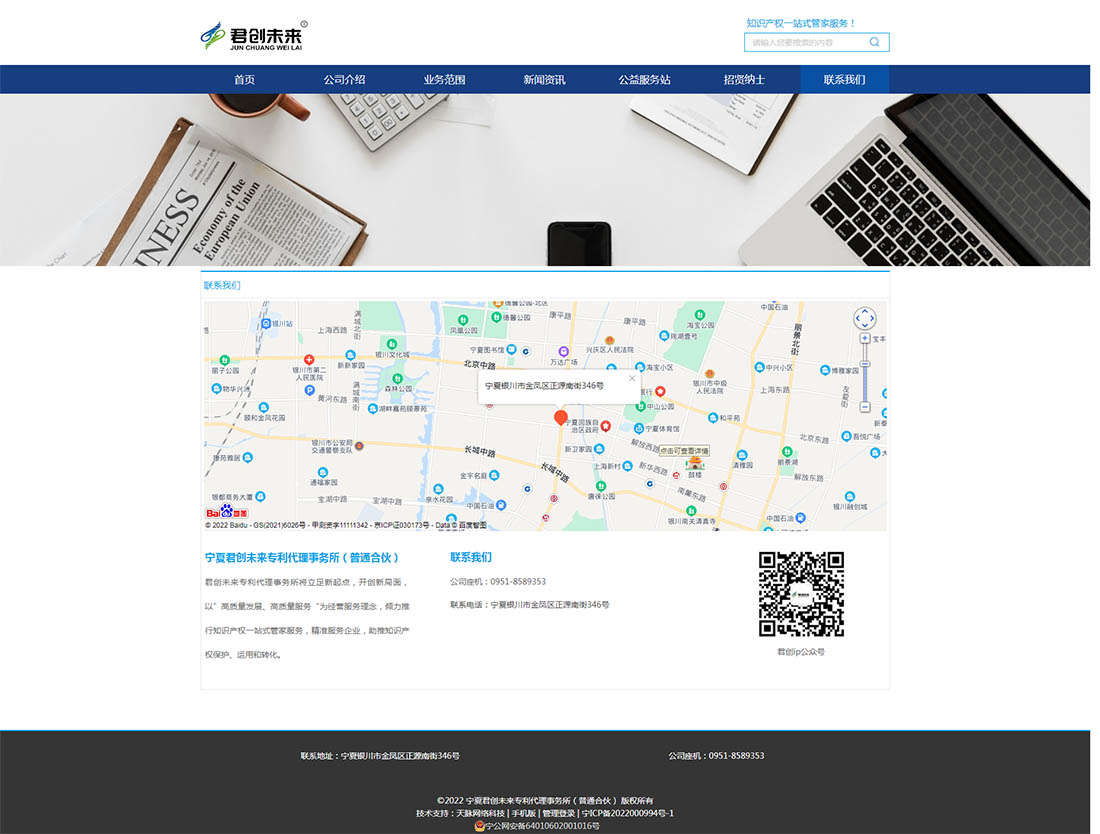Focus the search input field
Viewport: 1100px width, 834px height.
point(805,42)
